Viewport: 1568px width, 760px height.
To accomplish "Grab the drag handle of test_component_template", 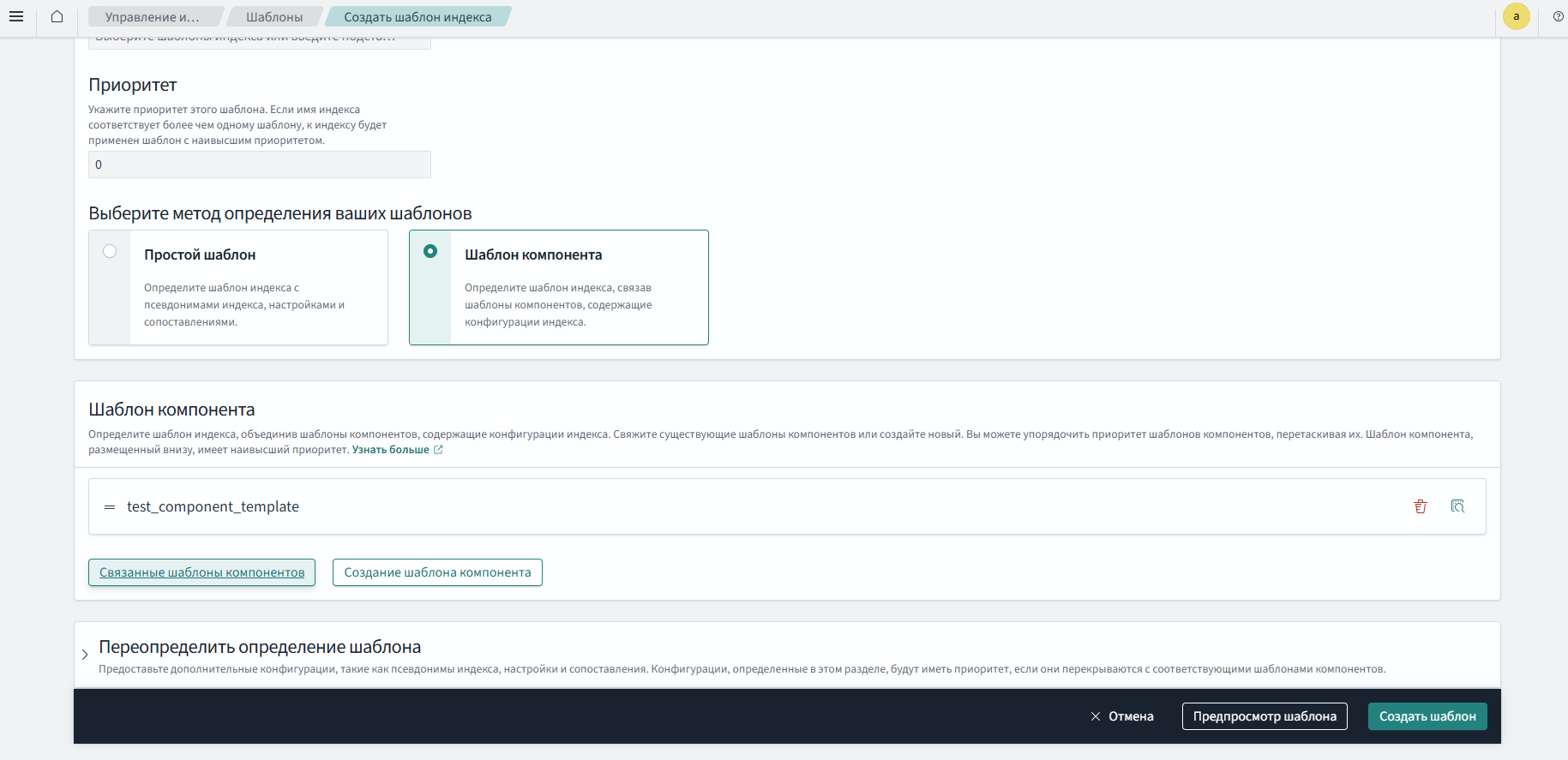I will click(x=110, y=507).
